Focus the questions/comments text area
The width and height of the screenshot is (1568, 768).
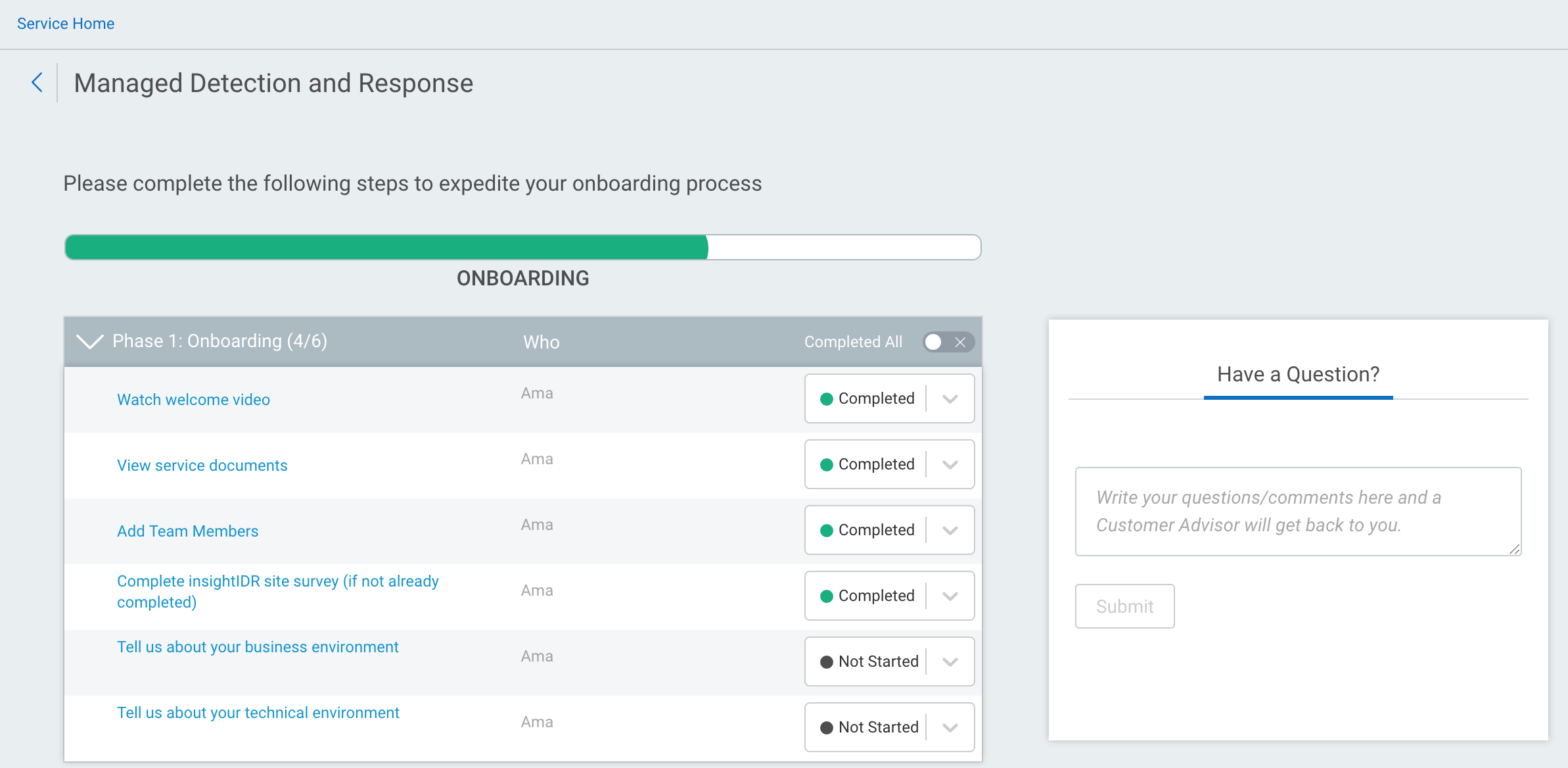coord(1298,512)
